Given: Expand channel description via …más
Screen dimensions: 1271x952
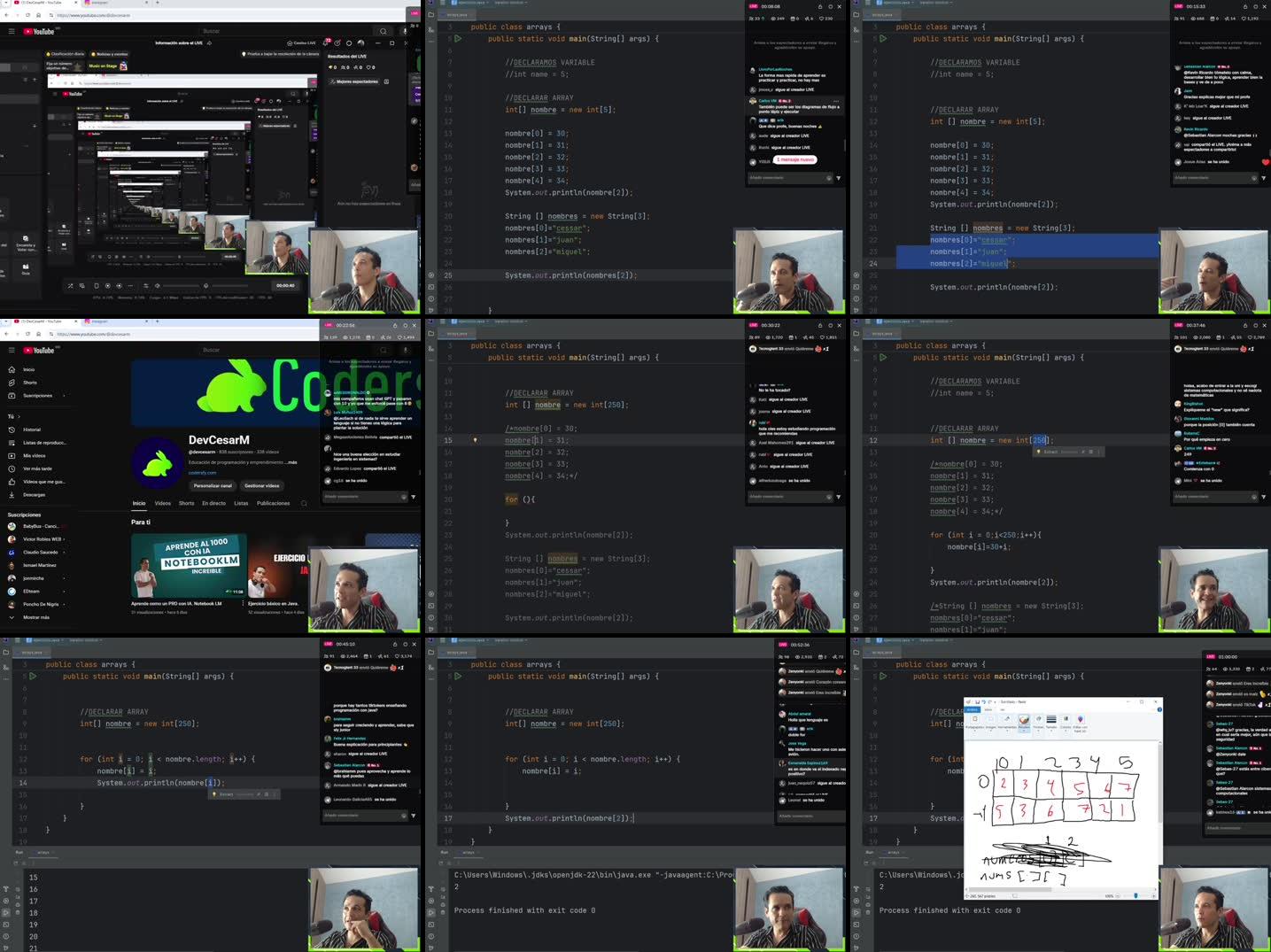Looking at the screenshot, I should [x=292, y=462].
